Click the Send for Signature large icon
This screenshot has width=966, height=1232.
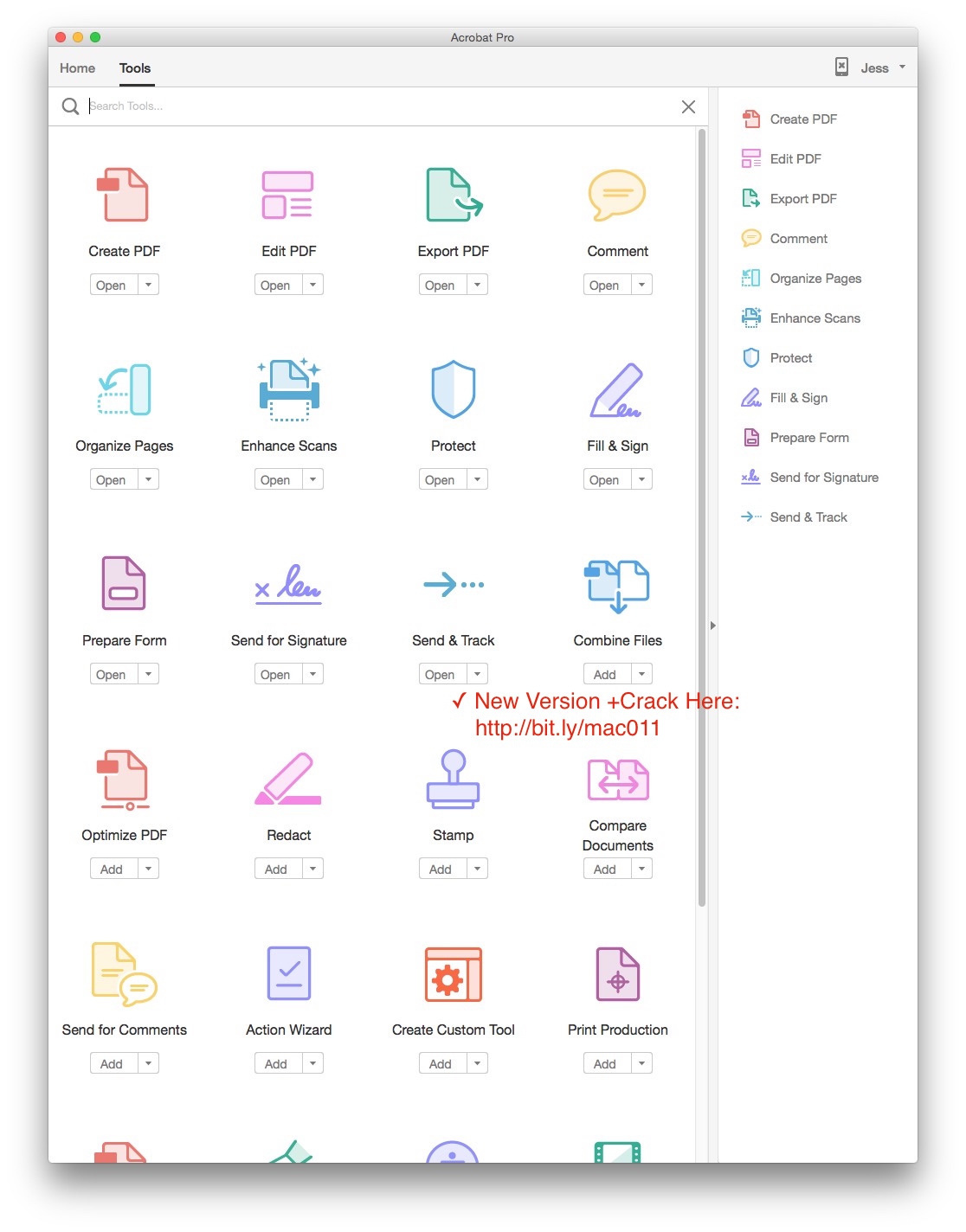[x=288, y=584]
